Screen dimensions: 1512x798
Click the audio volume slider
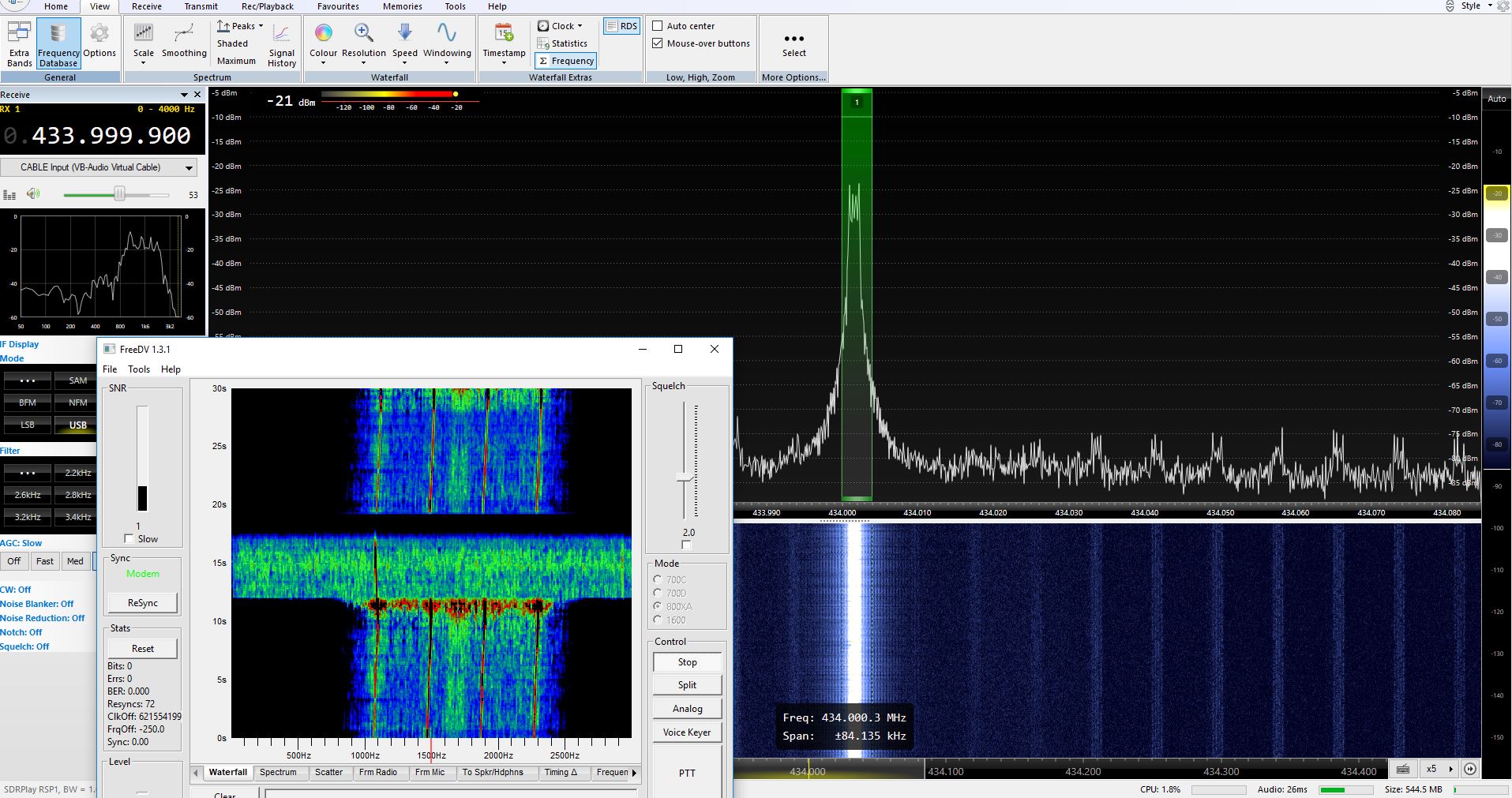[119, 194]
